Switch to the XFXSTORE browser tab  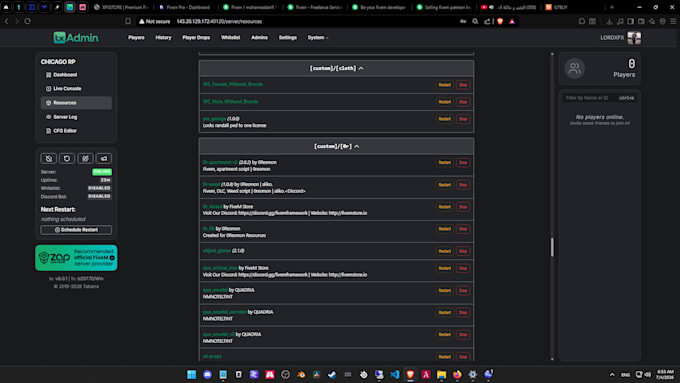pyautogui.click(x=121, y=7)
